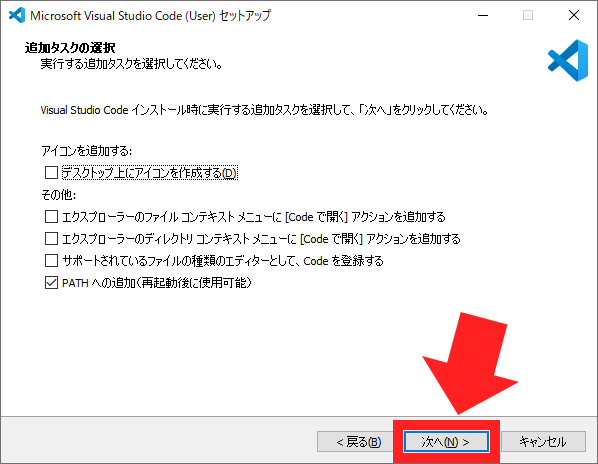The height and width of the screenshot is (464, 598).
Task: Enable the desktop icon creation checkbox
Action: point(51,173)
